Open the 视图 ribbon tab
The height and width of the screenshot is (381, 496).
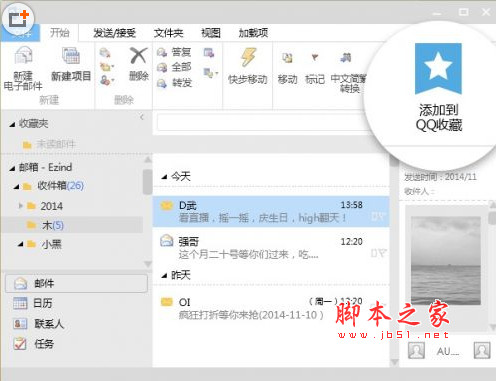[211, 33]
